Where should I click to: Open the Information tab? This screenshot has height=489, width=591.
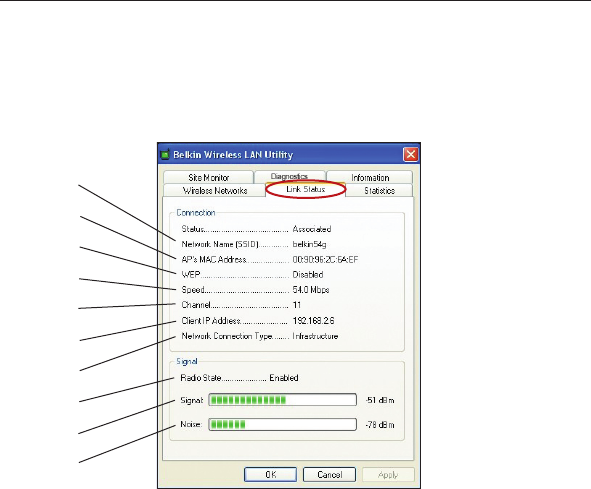point(370,177)
